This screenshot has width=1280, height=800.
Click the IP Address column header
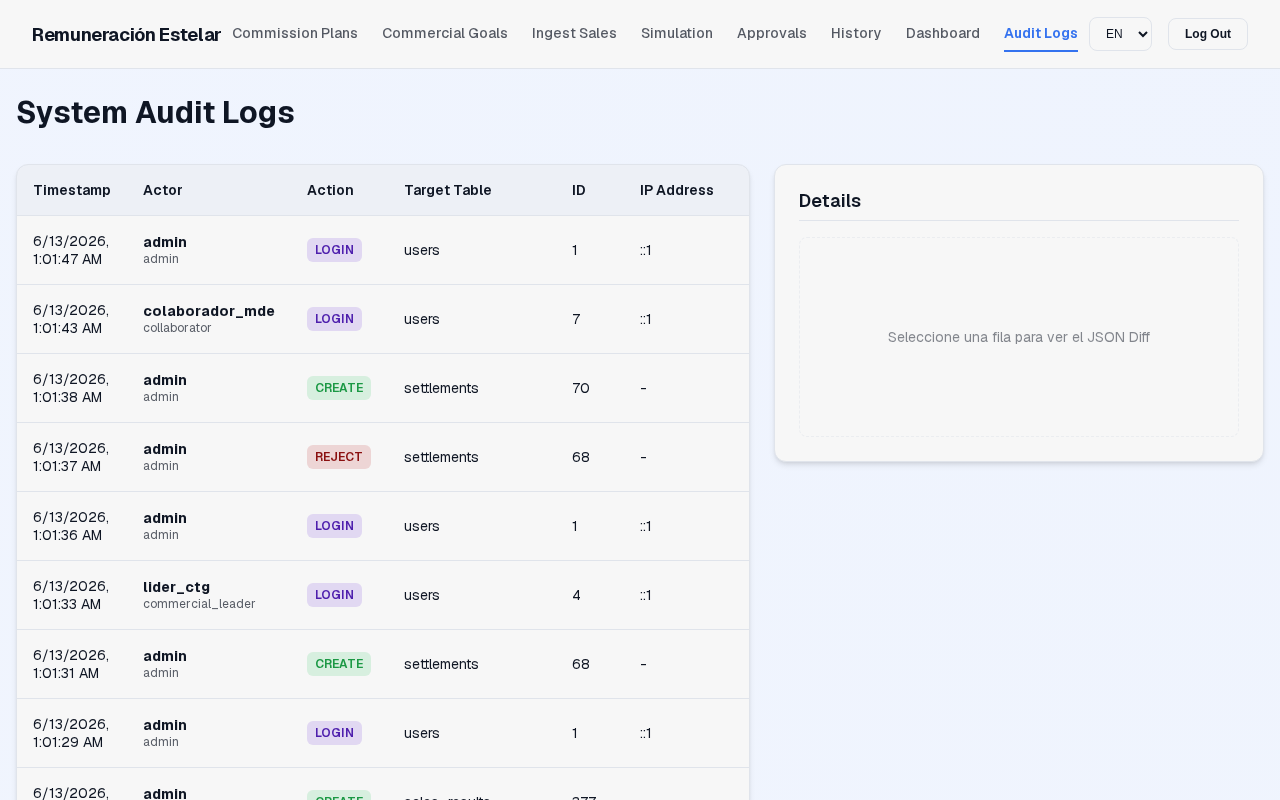[x=677, y=190]
